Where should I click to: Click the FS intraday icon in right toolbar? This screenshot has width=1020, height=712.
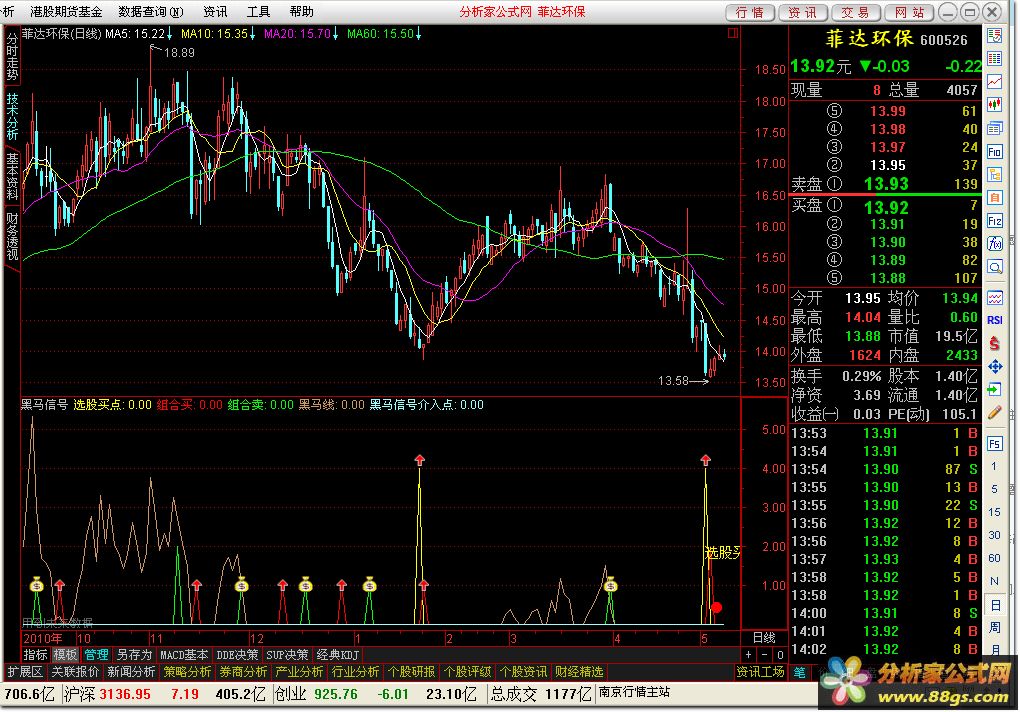pos(995,443)
